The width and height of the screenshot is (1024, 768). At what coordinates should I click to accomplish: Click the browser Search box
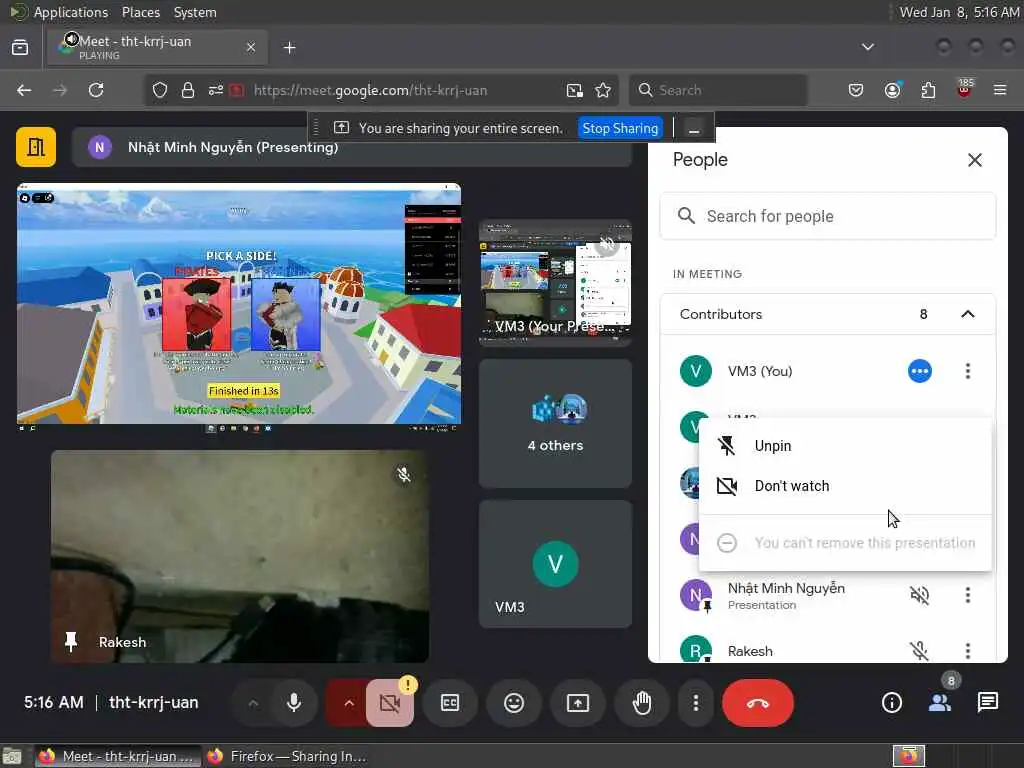pos(718,90)
